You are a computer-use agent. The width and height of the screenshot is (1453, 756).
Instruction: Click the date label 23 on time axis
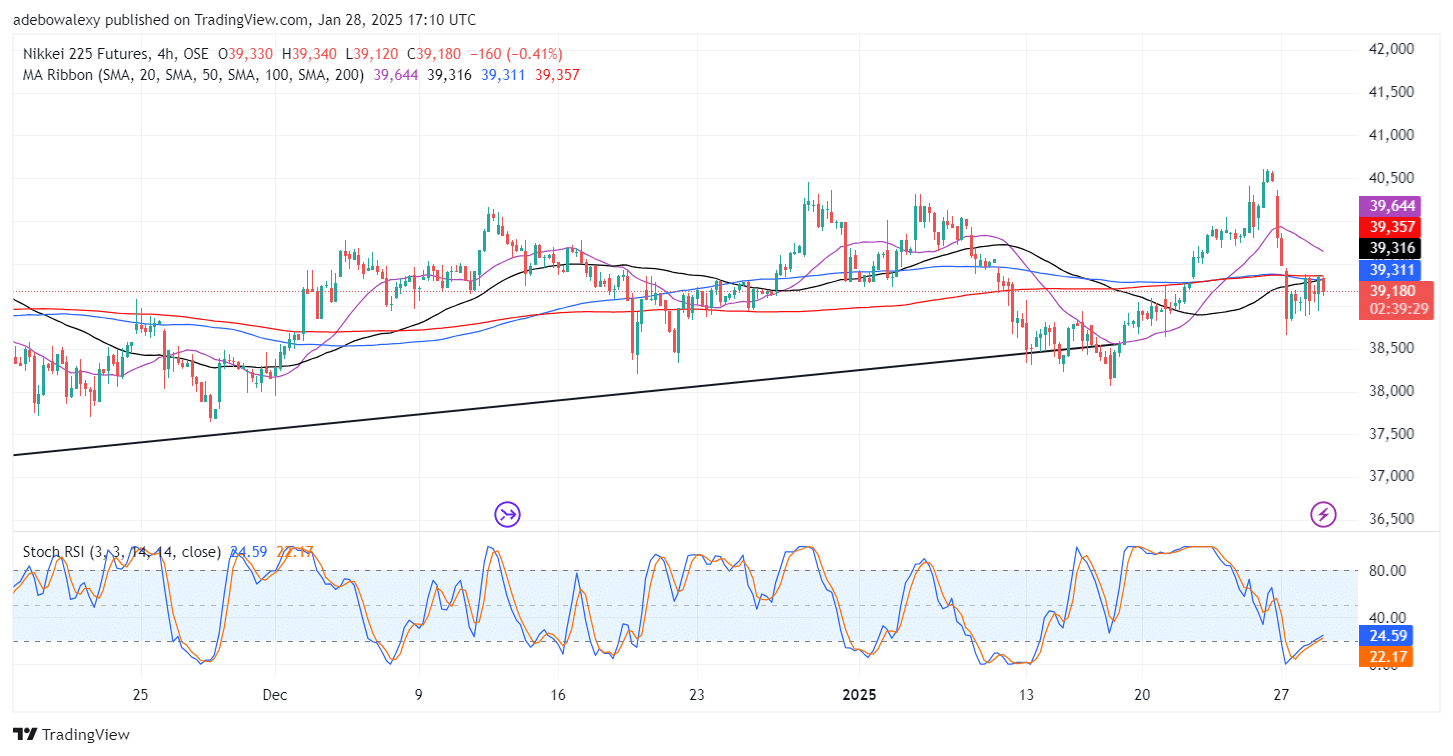pos(697,694)
